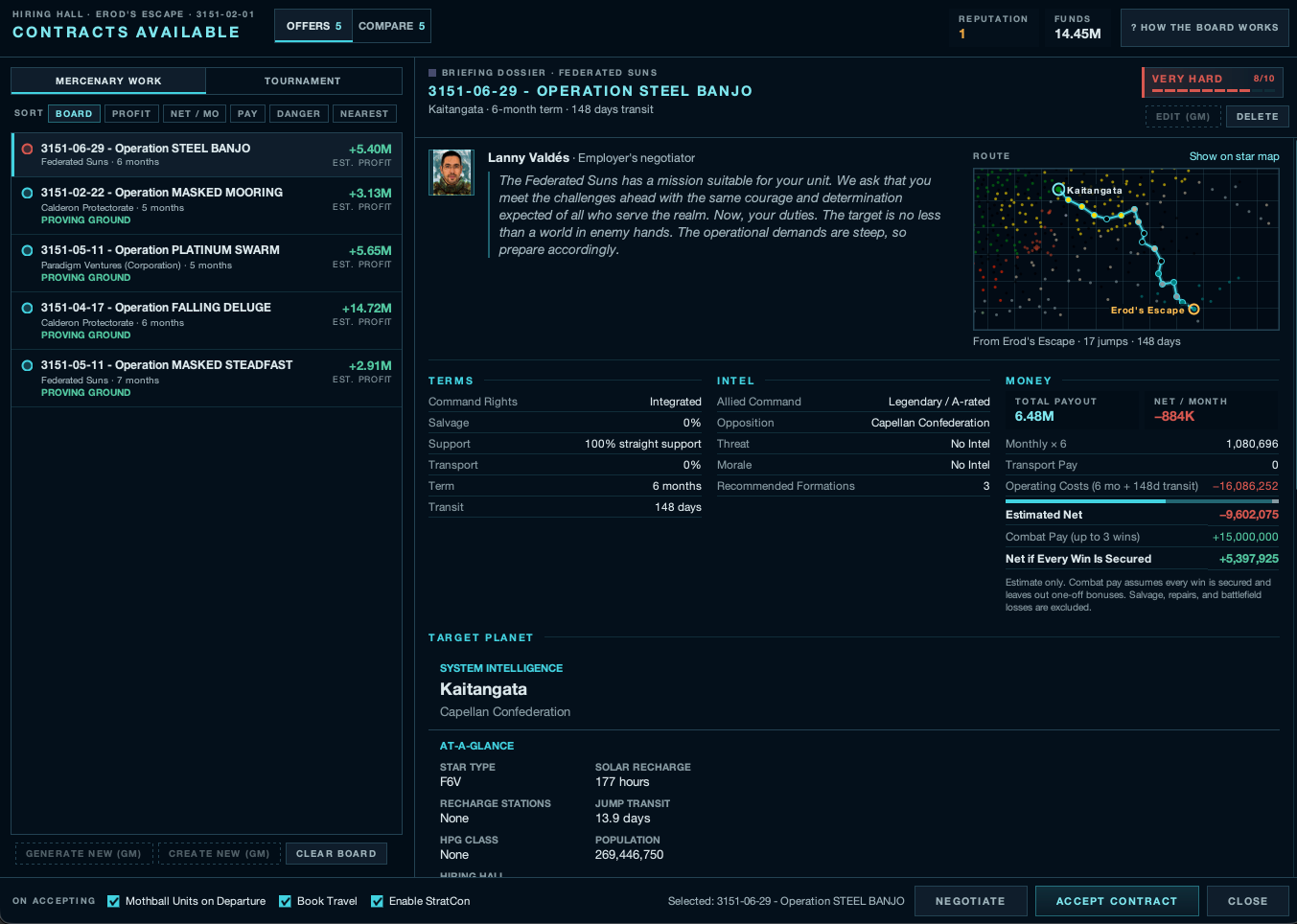
Task: Open How the Board Works help
Action: pyautogui.click(x=1204, y=28)
